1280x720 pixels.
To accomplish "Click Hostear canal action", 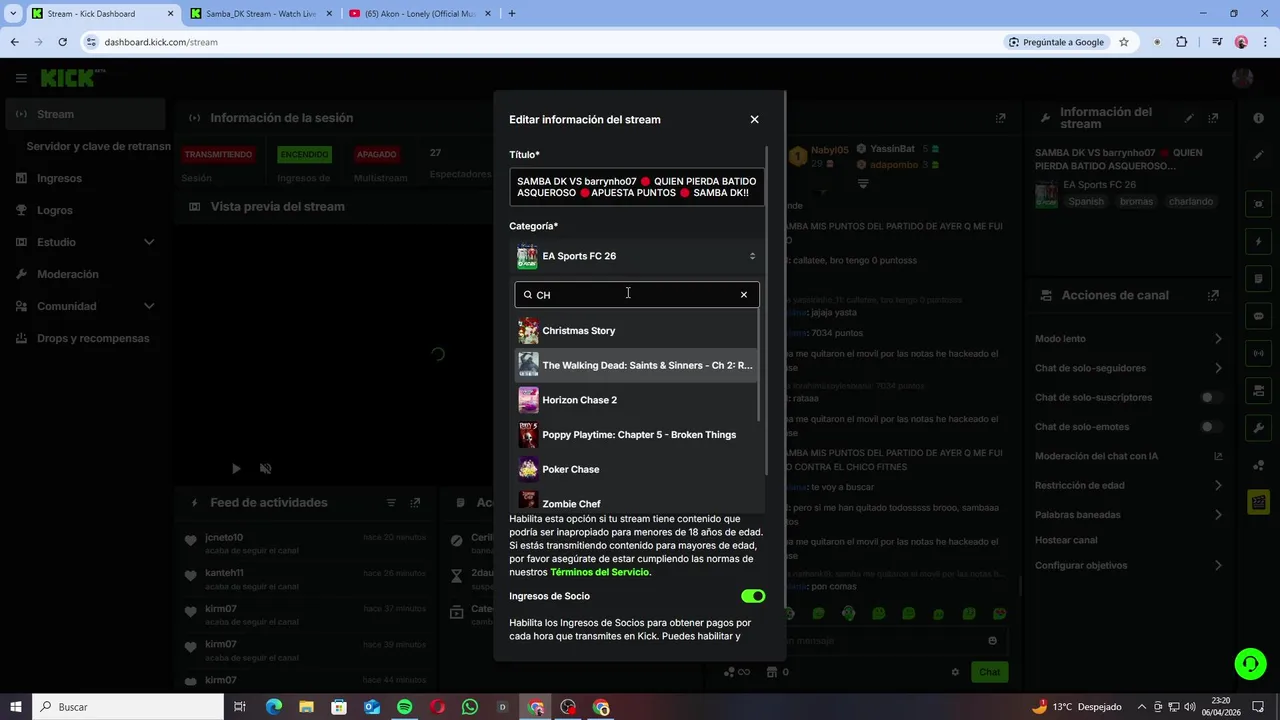I will pos(1066,540).
